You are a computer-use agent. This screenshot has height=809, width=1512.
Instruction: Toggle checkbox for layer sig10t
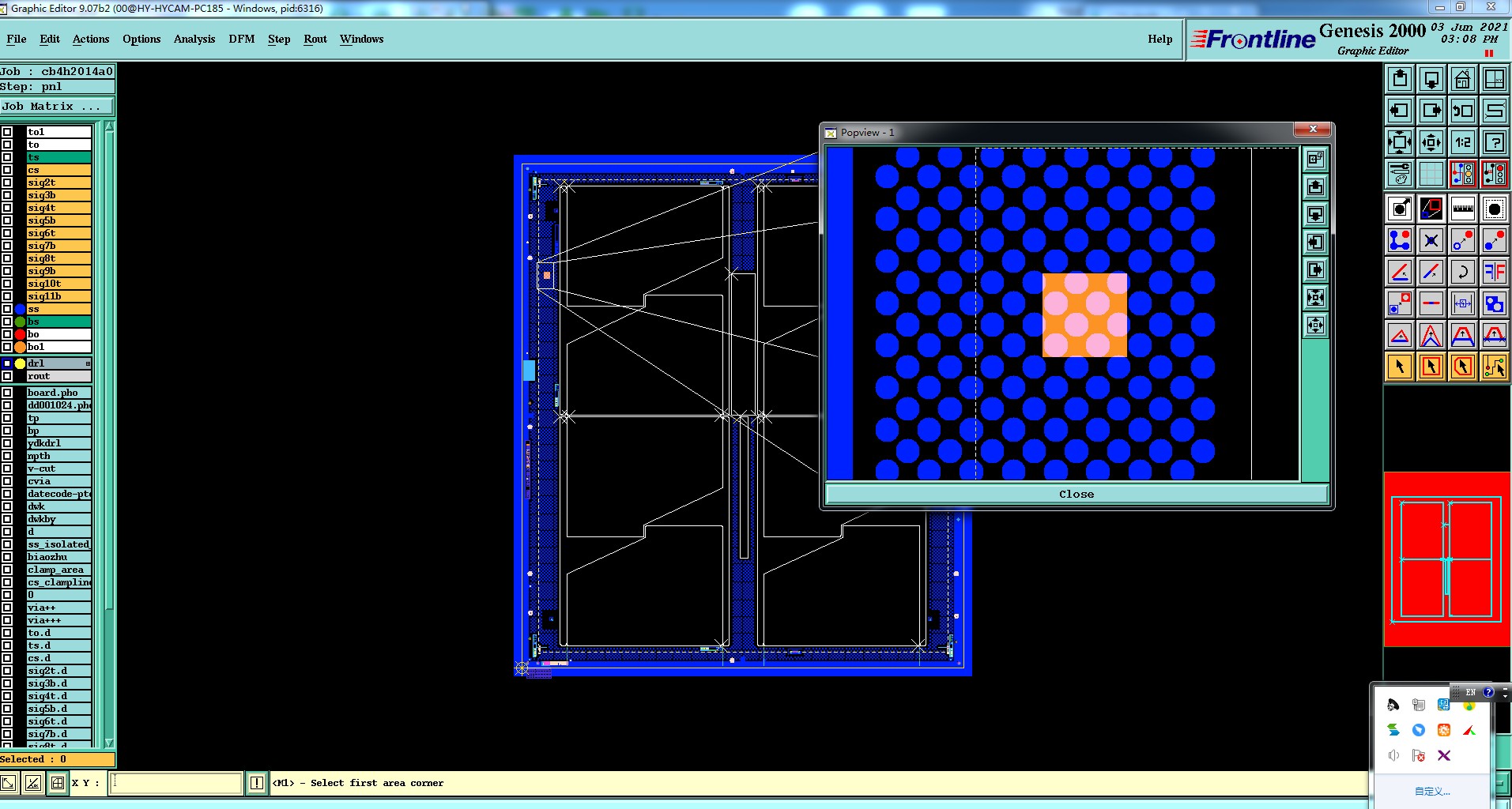(x=7, y=284)
